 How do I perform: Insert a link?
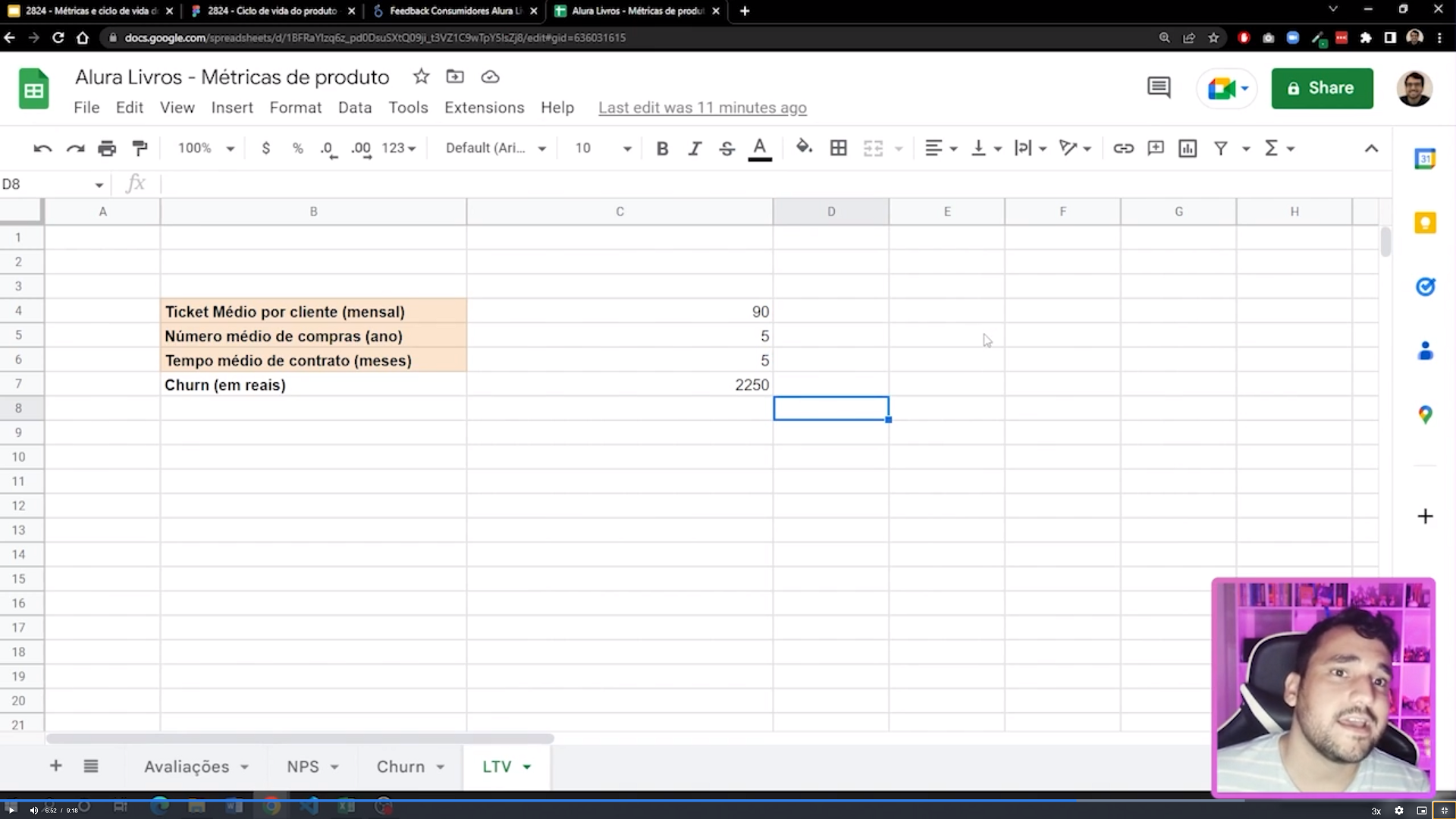[x=1123, y=149]
